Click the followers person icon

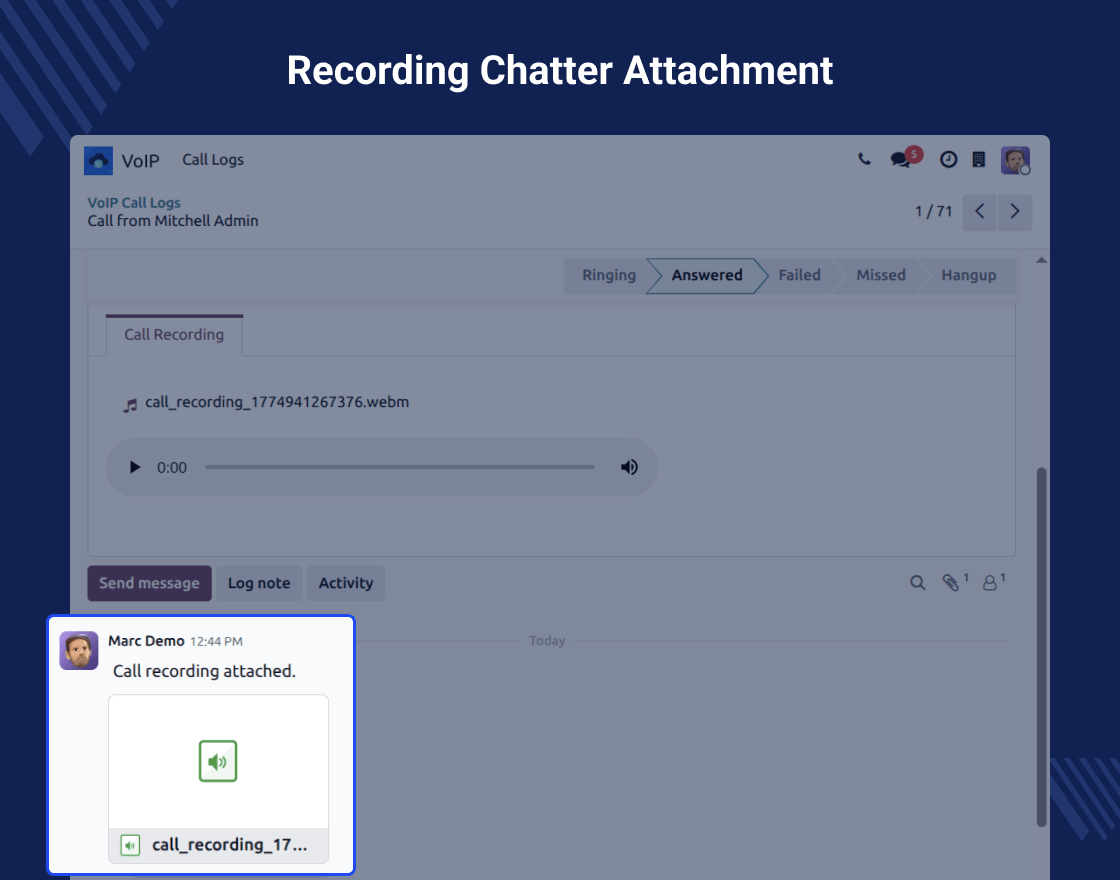[x=990, y=583]
